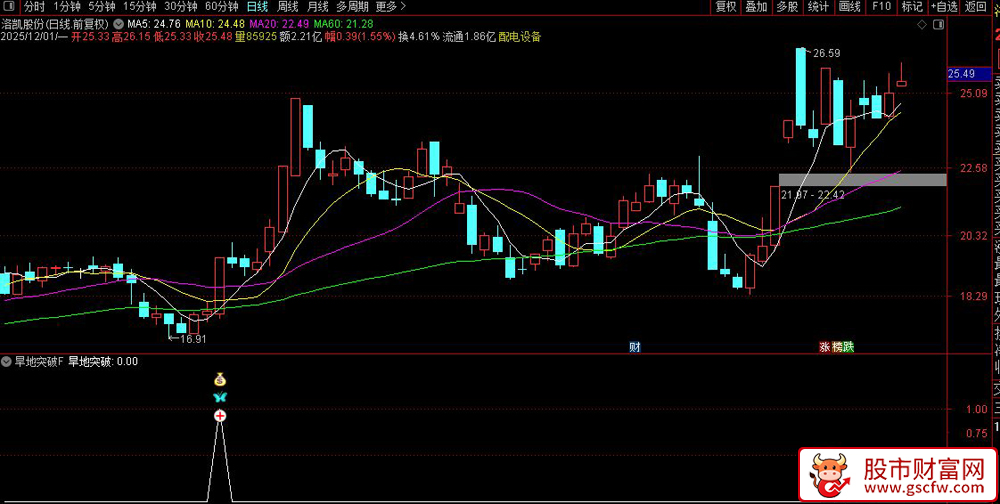Add stock via +自选 button

(945, 7)
